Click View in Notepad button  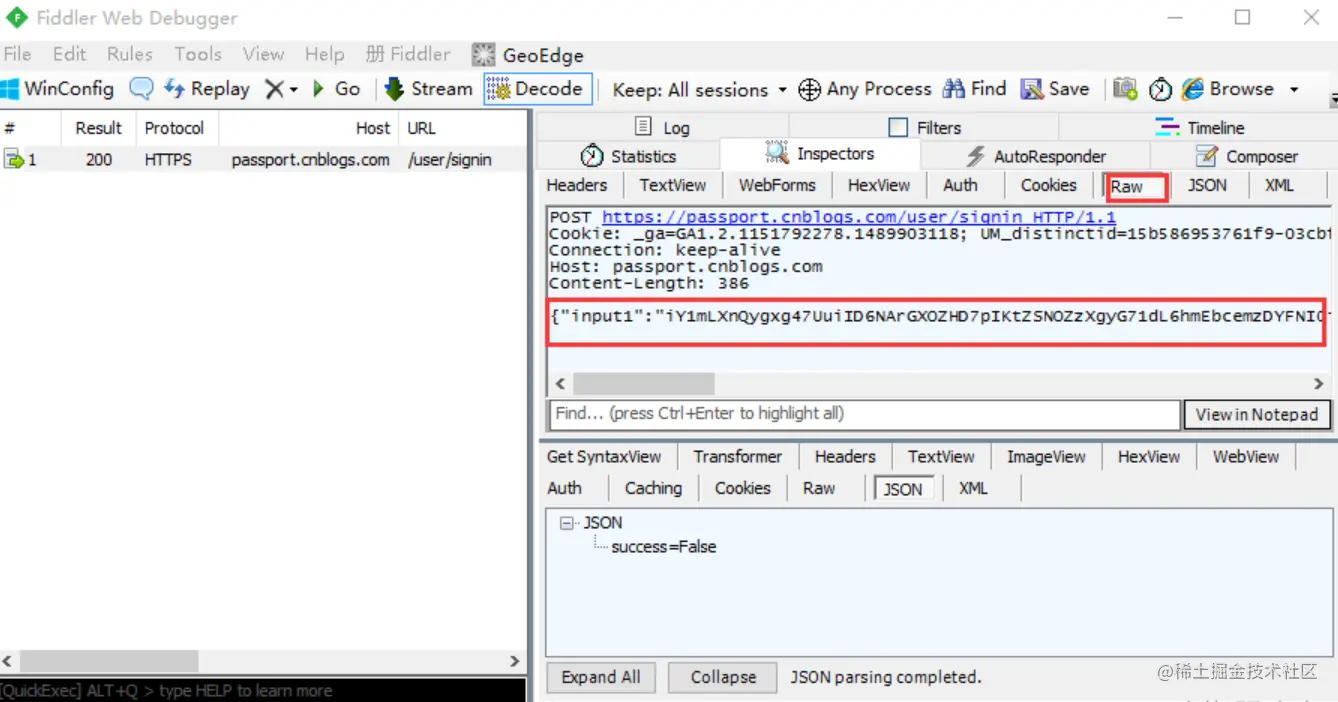1257,414
